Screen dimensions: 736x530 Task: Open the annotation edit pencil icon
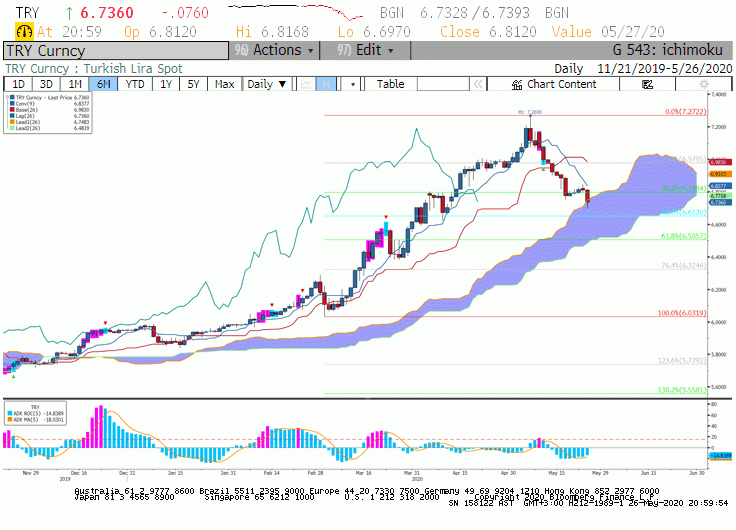(647, 84)
